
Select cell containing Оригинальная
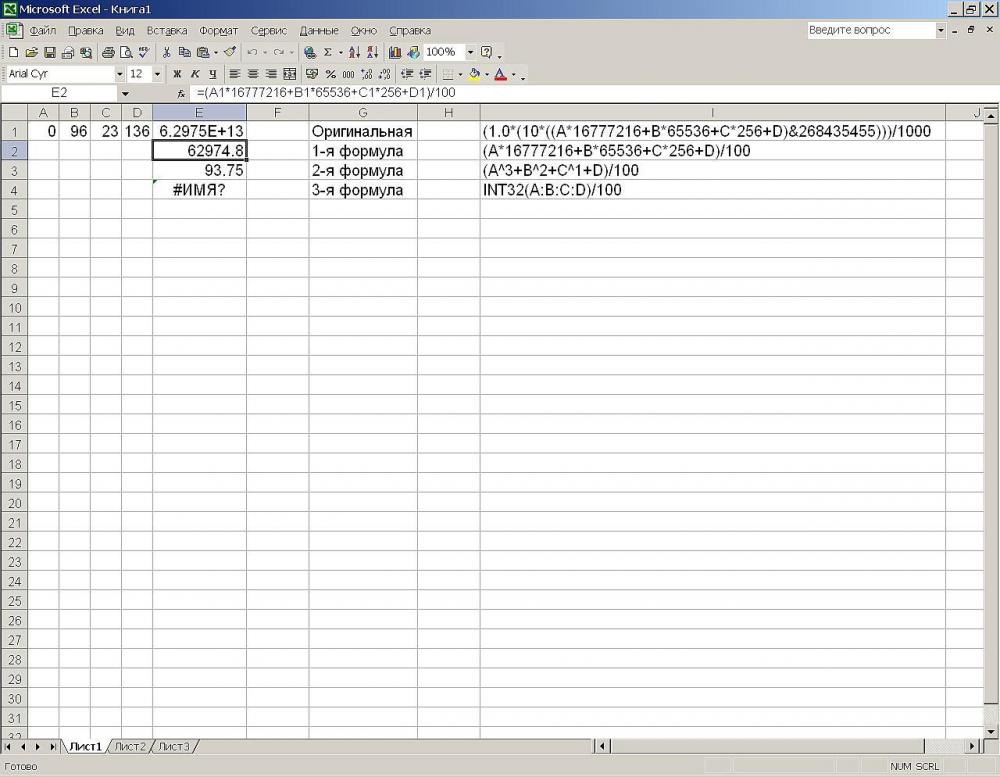tap(363, 131)
